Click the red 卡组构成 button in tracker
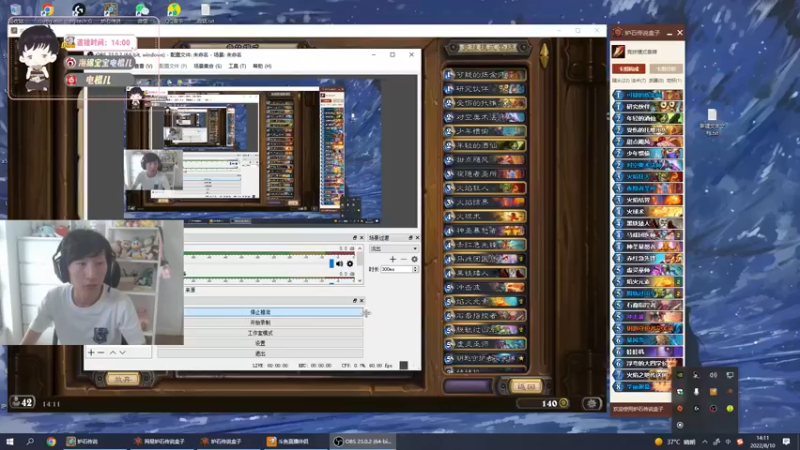Screen dimensions: 800x450 [x=629, y=68]
